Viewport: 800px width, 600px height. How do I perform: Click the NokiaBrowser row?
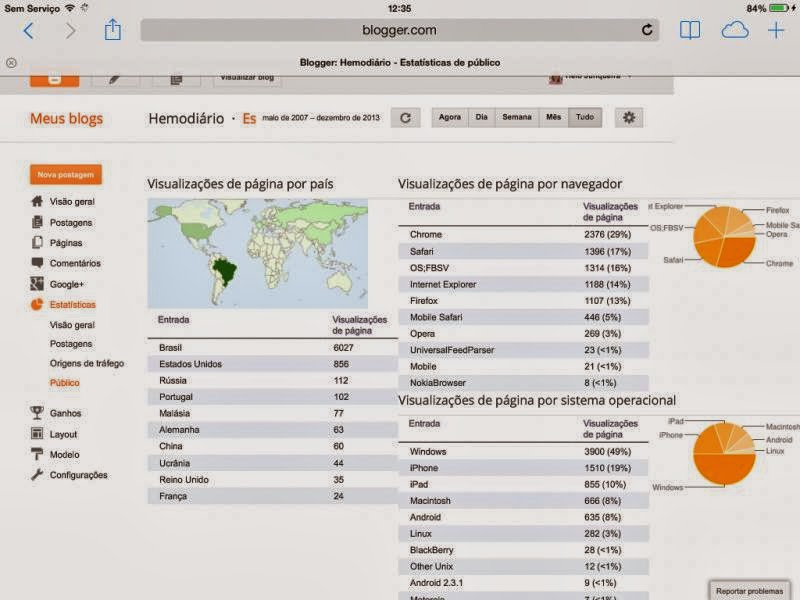(523, 383)
